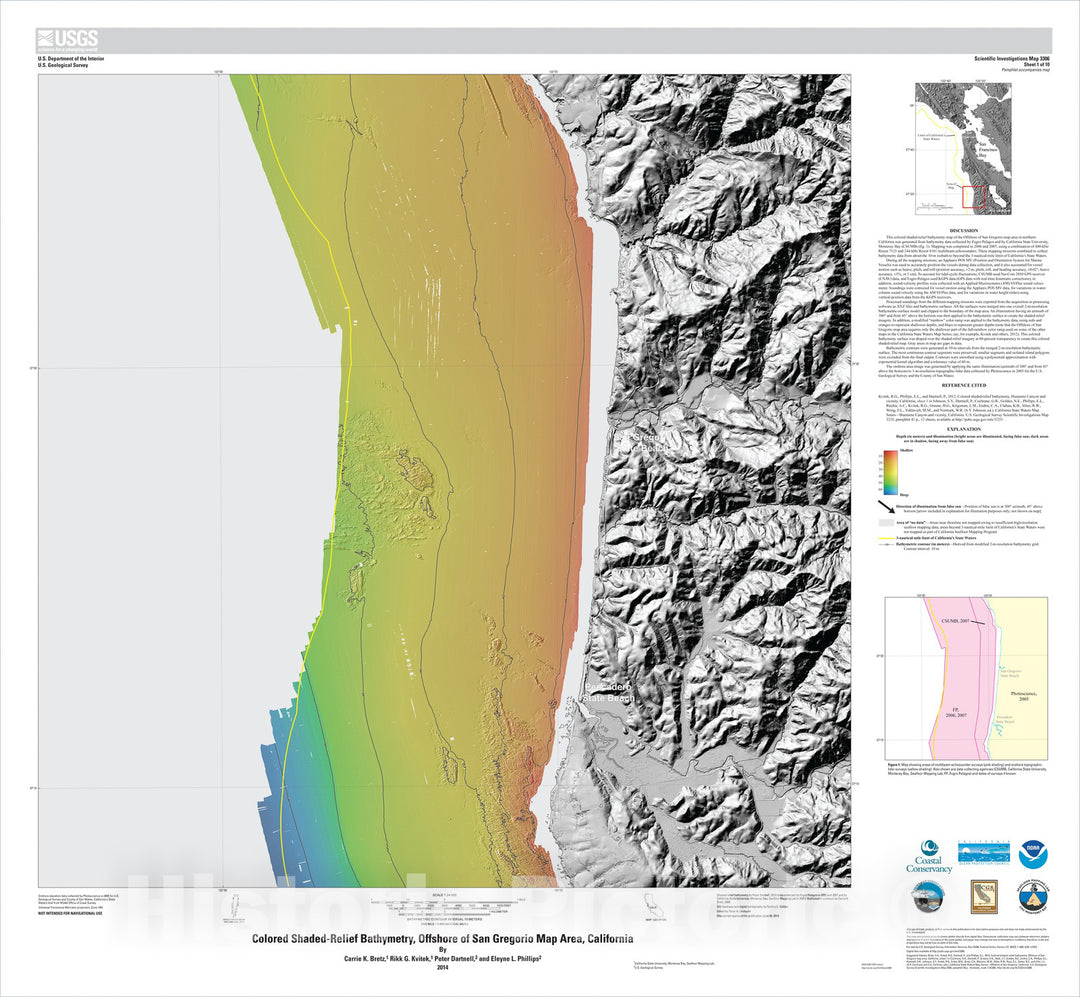Click the round logo below Coastal Conservancy
Screen dimensions: 1080x997
[929, 897]
